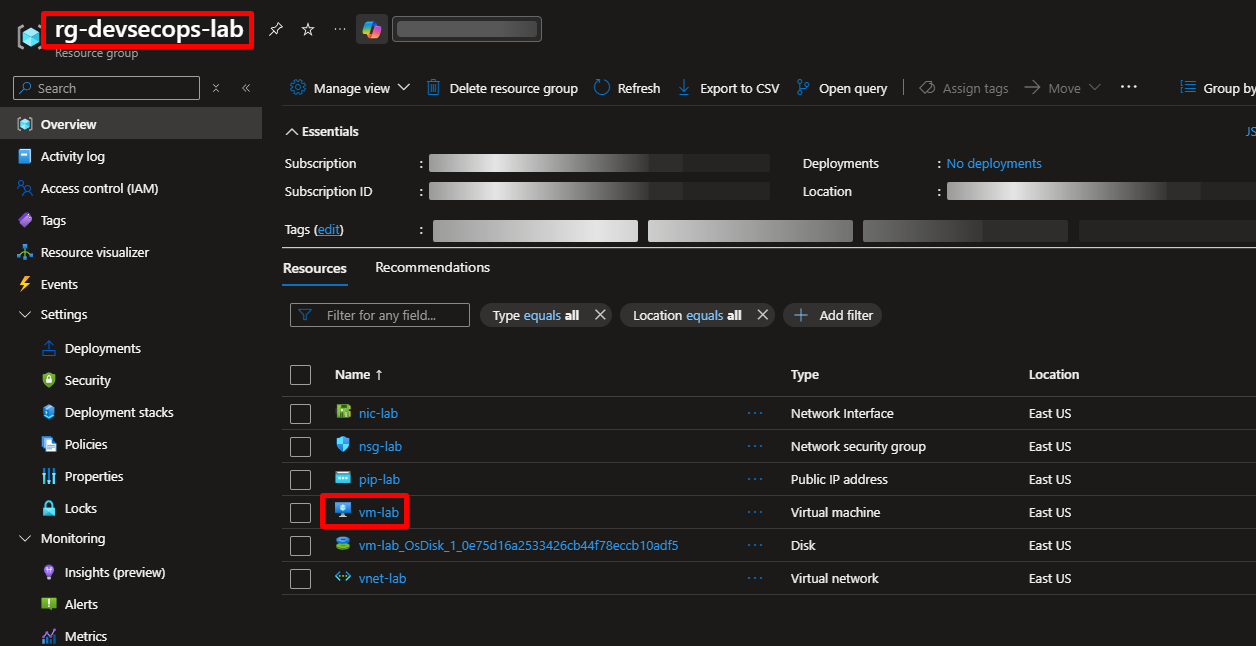The image size is (1256, 646).
Task: Open the Manage view dropdown
Action: [x=350, y=88]
